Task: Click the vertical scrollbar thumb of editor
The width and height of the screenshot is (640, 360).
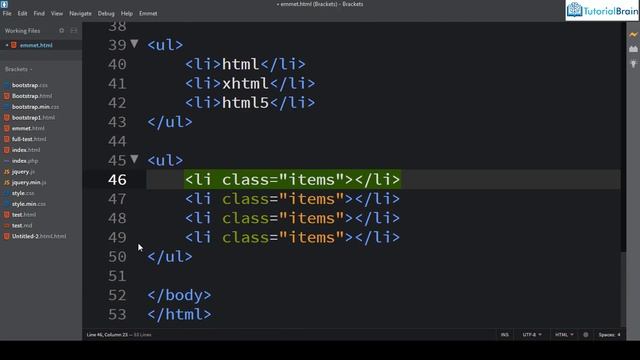Action: [623, 288]
